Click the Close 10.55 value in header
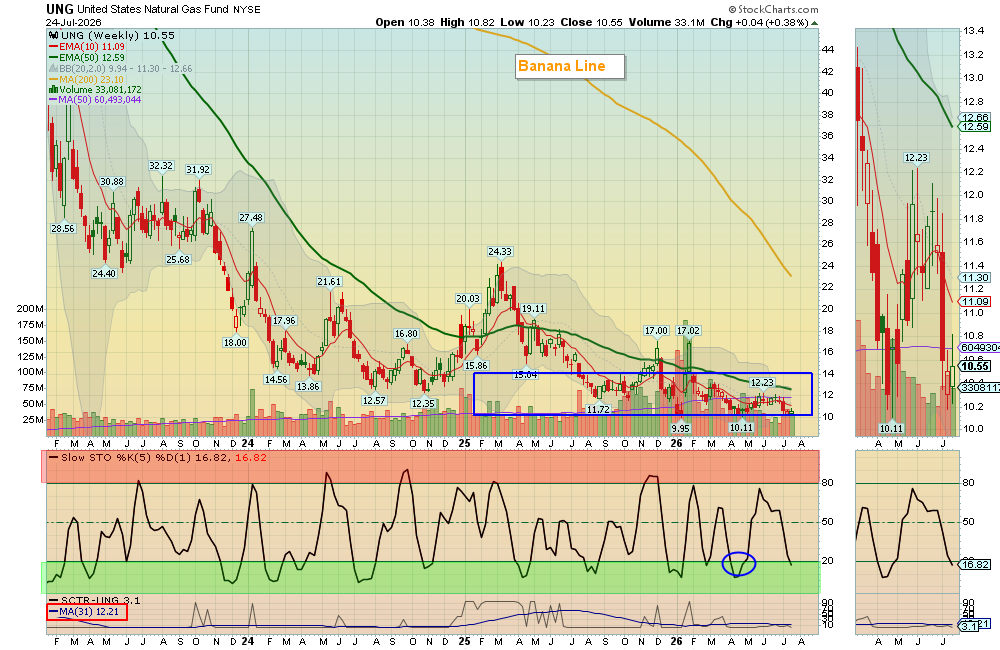Image resolution: width=1000 pixels, height=650 pixels. 591,22
